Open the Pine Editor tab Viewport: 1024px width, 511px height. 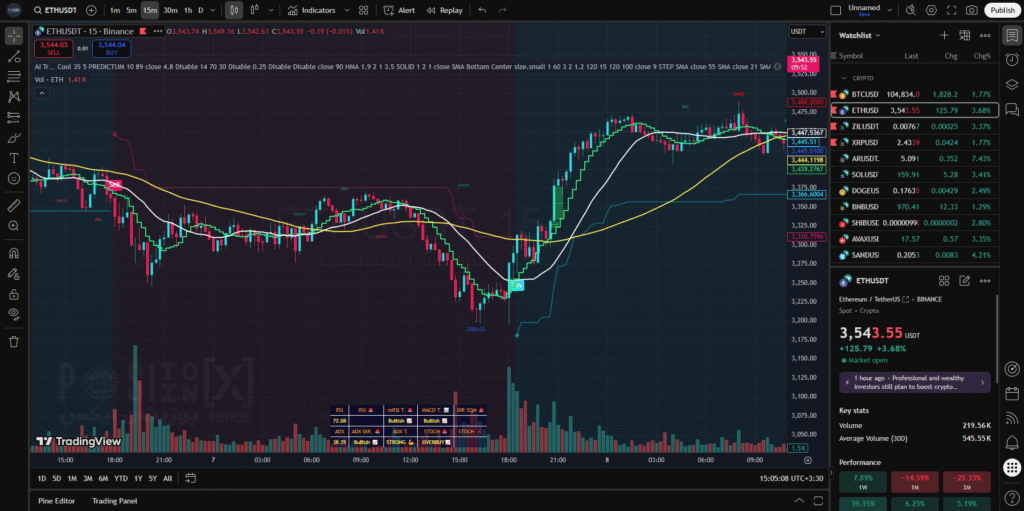click(56, 501)
